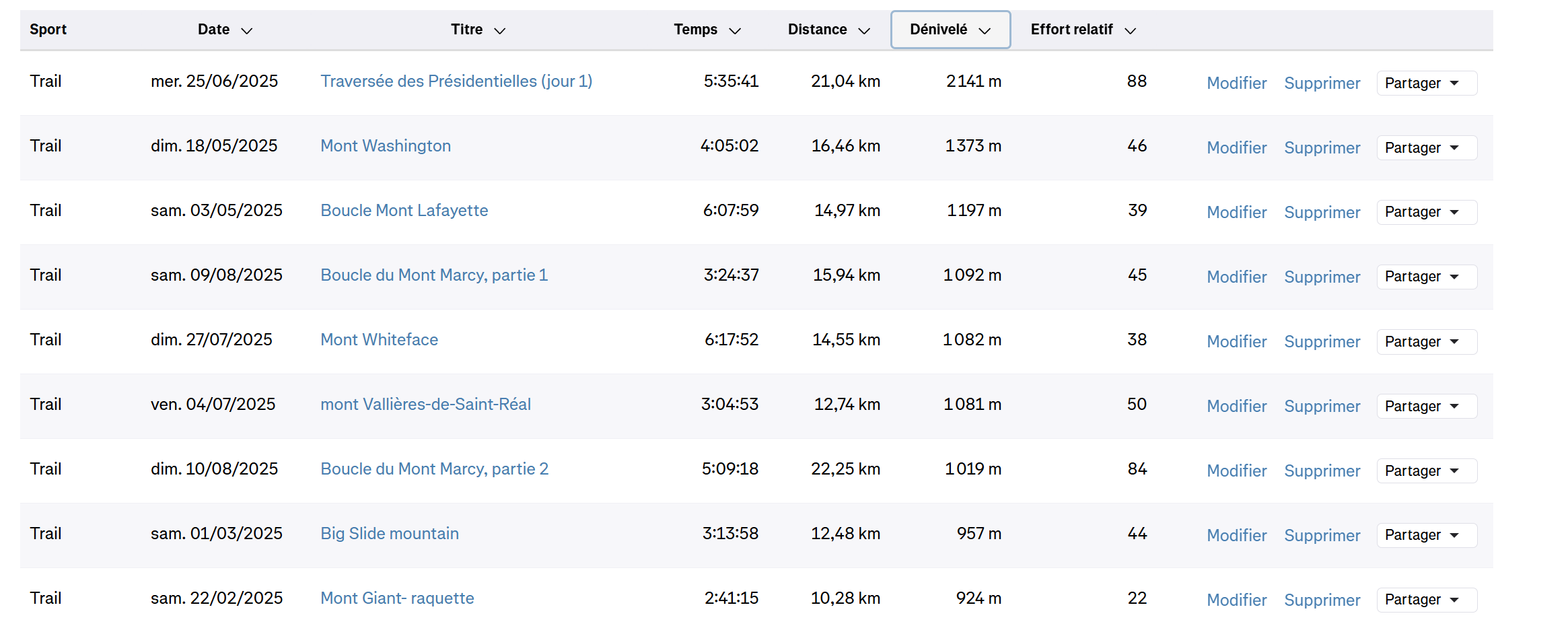This screenshot has width=1568, height=626.
Task: Expand Partager menu for Mont Whiteface
Action: (x=1426, y=342)
